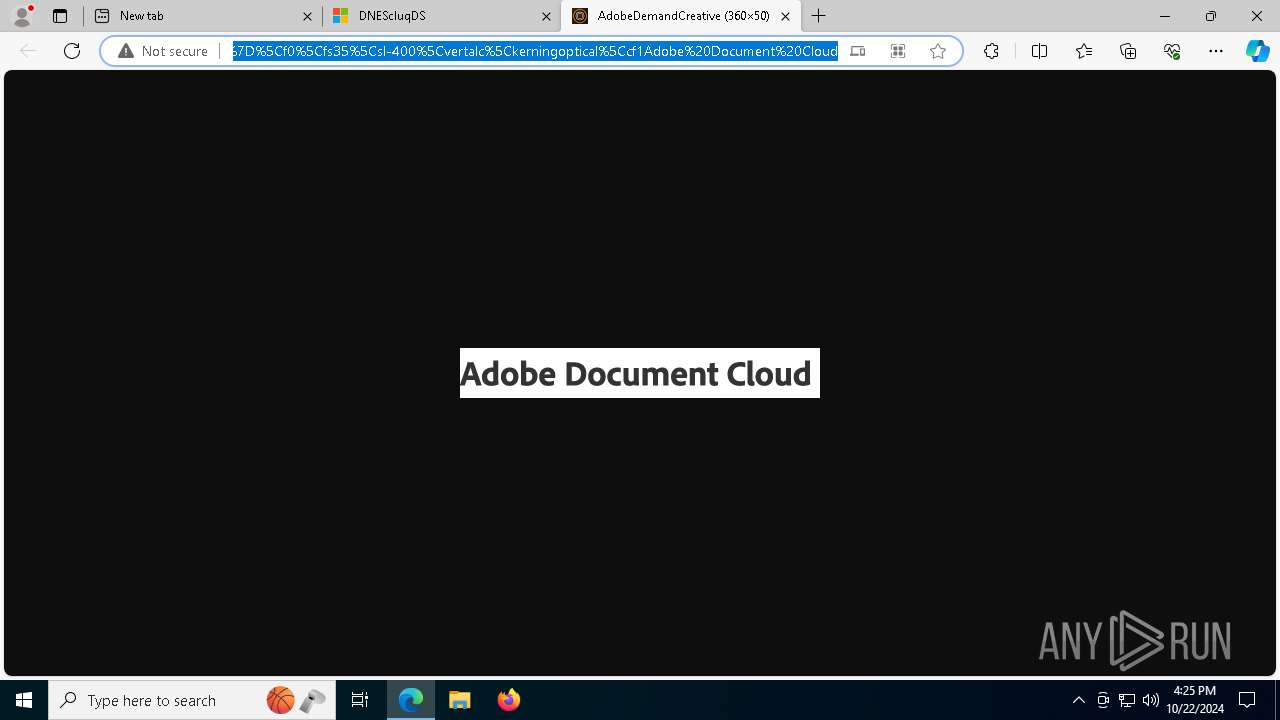The image size is (1280, 720).
Task: Switch to the DNEScluqDS tab
Action: pyautogui.click(x=442, y=16)
